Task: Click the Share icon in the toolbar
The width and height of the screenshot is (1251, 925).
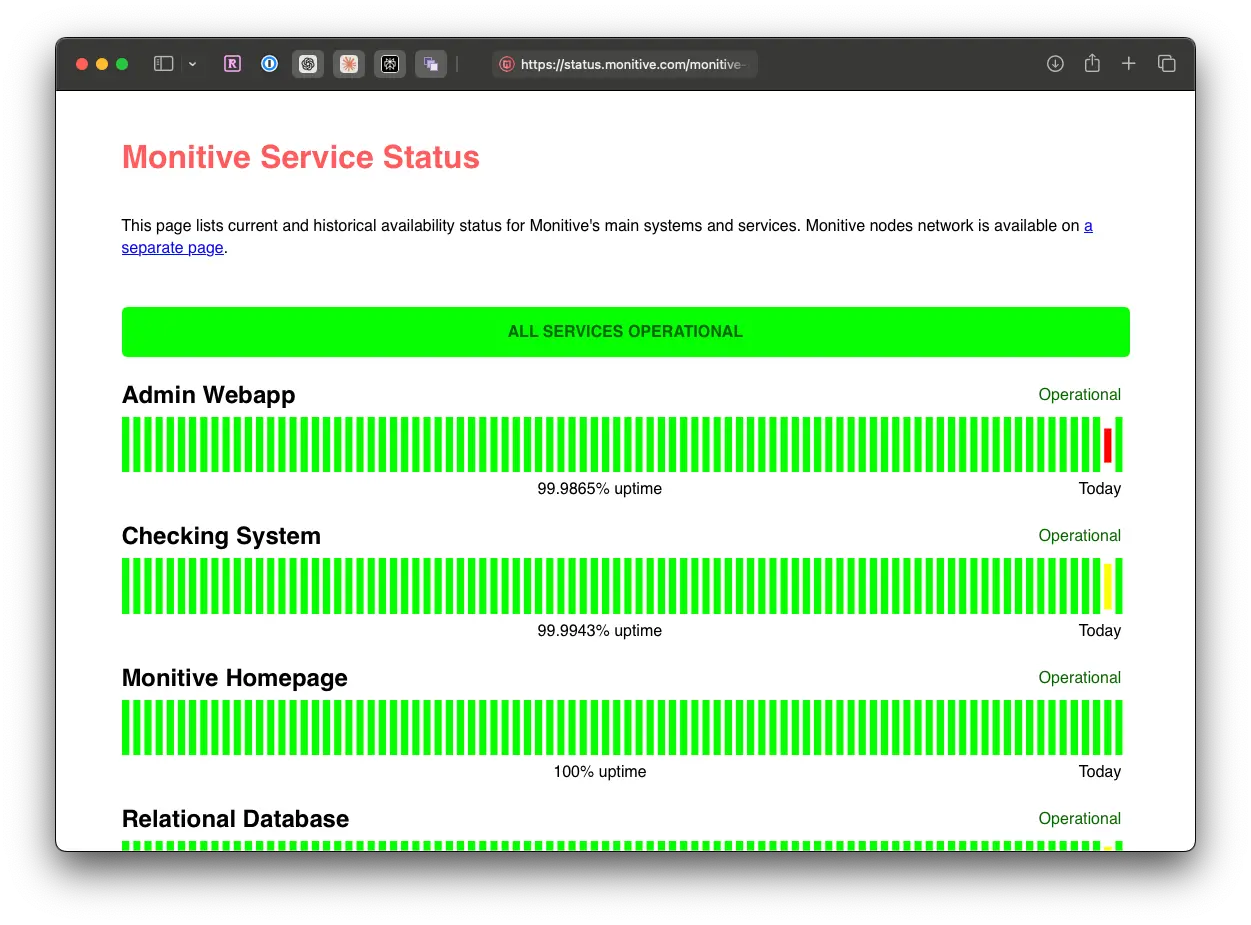Action: click(1092, 63)
